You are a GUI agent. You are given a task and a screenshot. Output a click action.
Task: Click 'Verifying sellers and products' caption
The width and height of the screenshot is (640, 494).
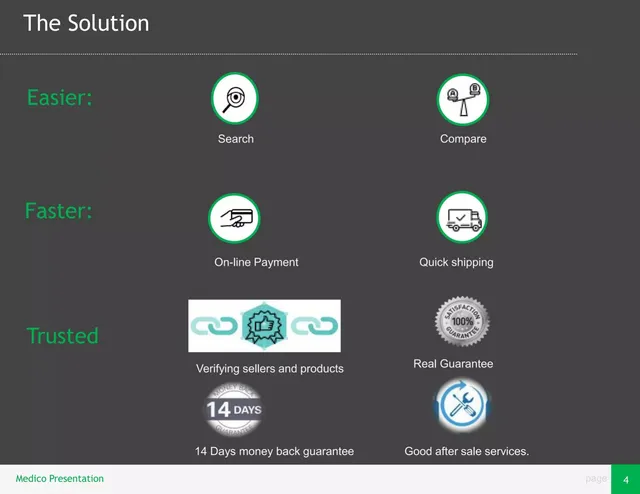tap(269, 369)
